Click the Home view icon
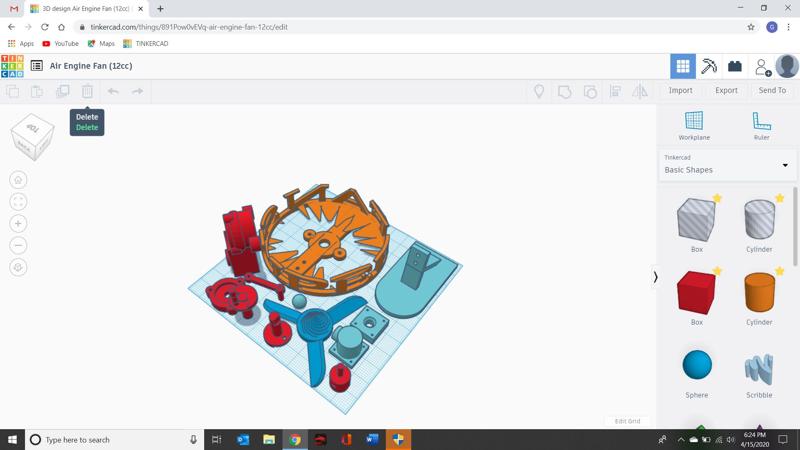The width and height of the screenshot is (800, 450). click(18, 180)
